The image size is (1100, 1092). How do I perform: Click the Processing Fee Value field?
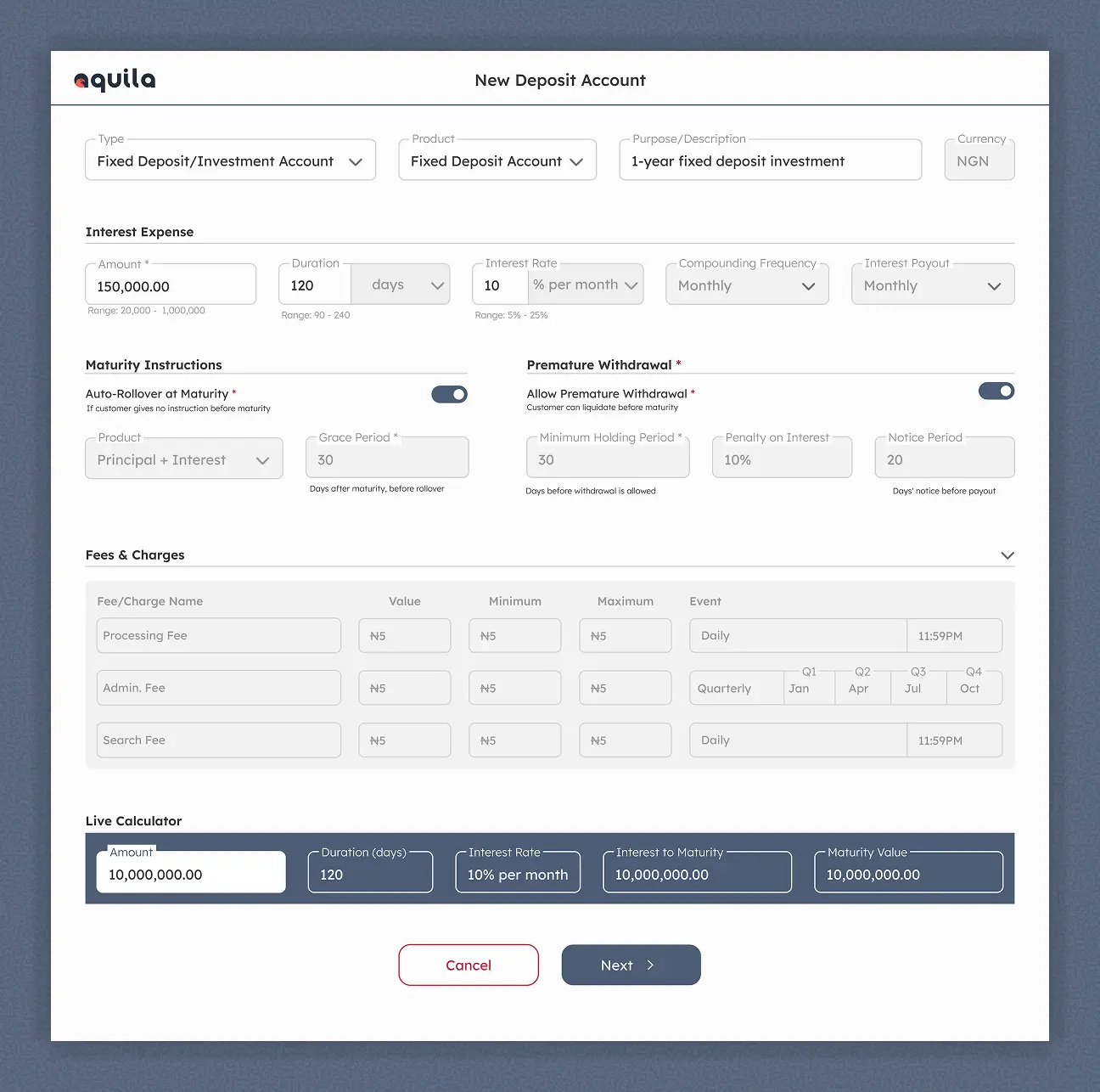405,635
